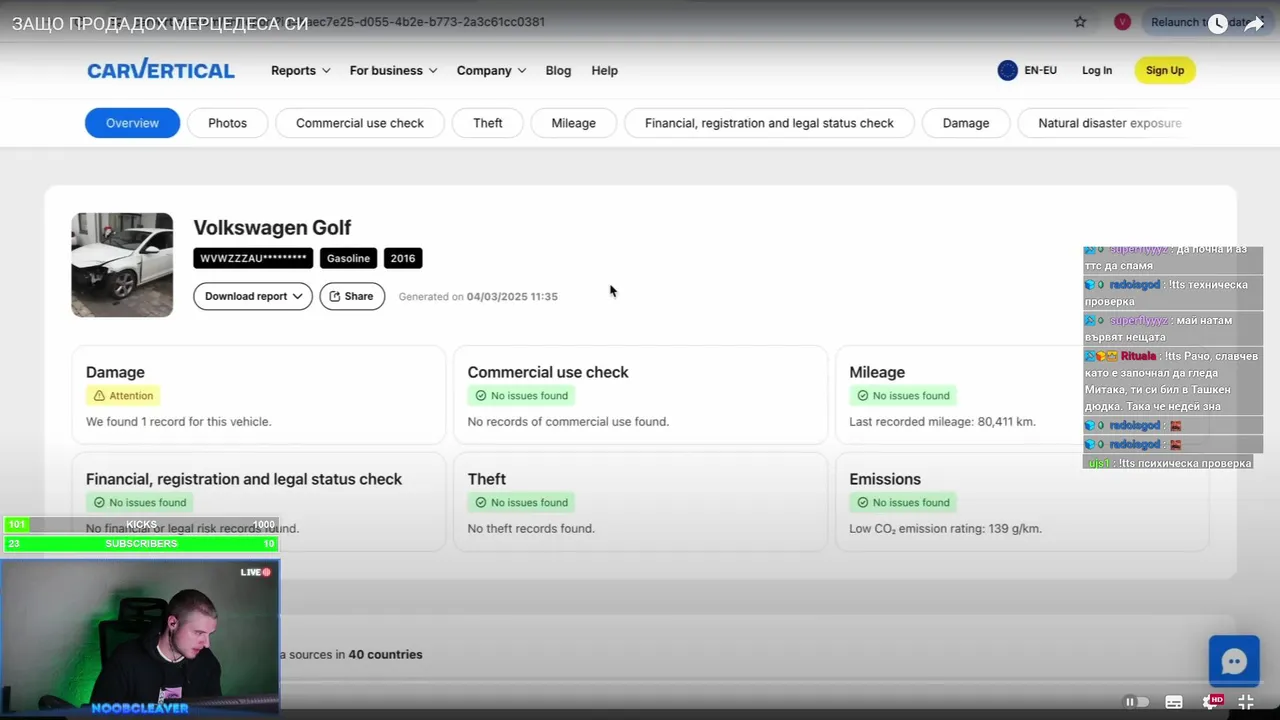Click the Watch later clock icon
Screen dimensions: 1280x720
pos(1217,24)
